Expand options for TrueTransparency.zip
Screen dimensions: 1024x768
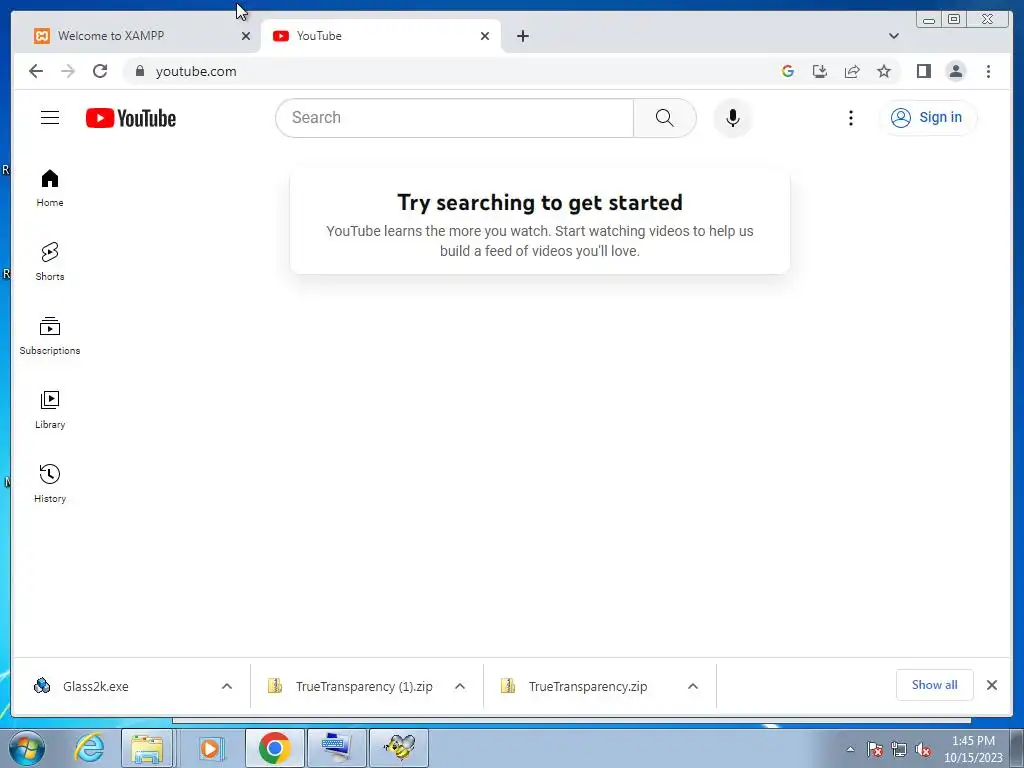pyautogui.click(x=693, y=686)
